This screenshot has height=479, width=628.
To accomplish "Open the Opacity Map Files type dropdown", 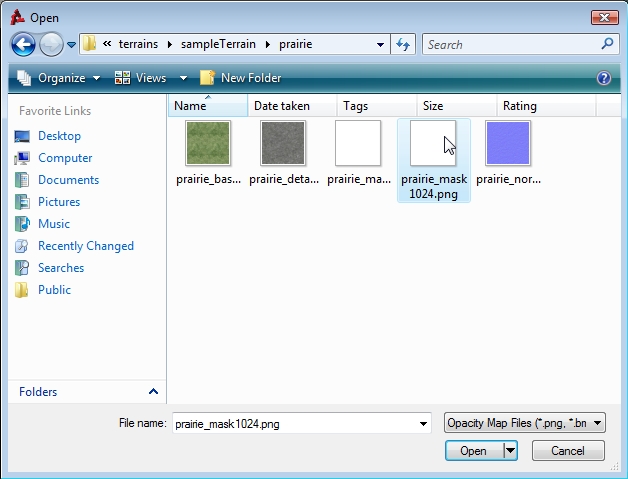I will [x=598, y=424].
